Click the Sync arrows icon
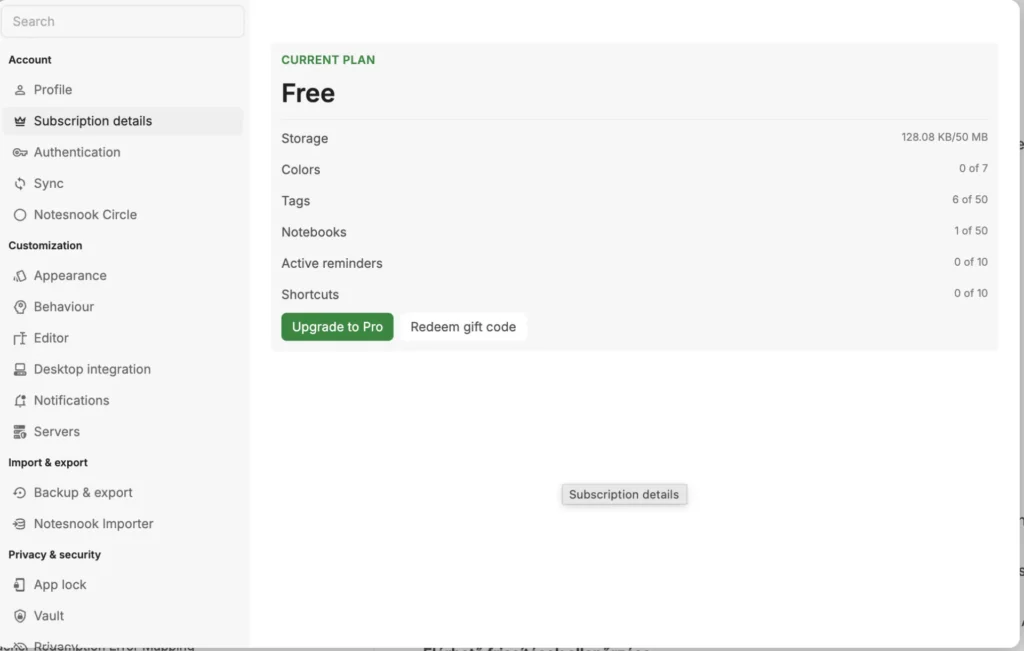 tap(20, 184)
